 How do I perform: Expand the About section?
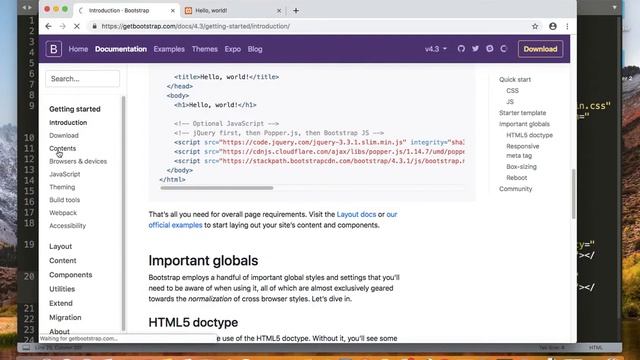click(59, 331)
